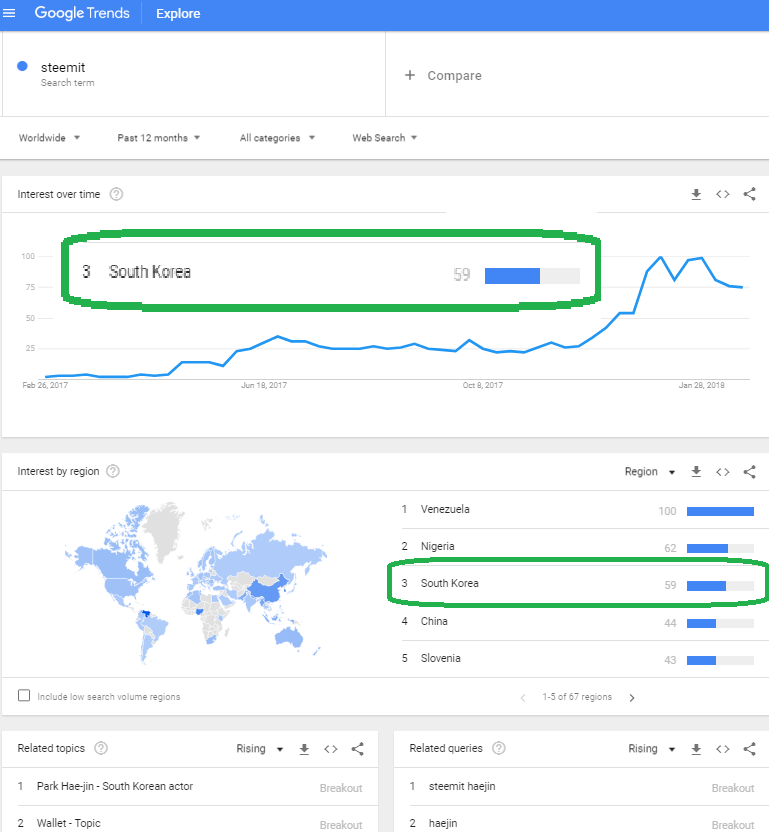Show help for Related queries

tap(499, 748)
